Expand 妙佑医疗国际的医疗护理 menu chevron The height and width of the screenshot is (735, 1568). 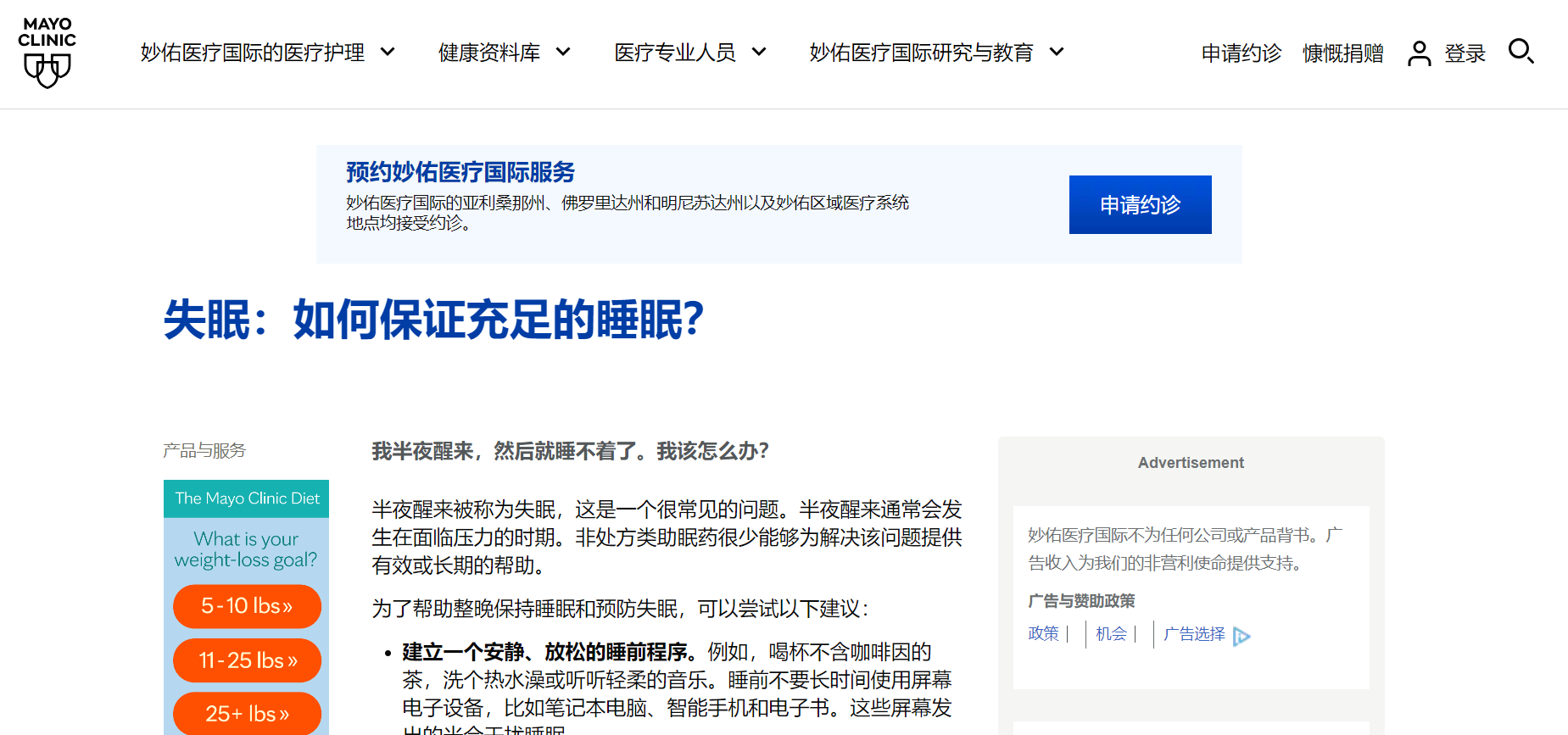pos(388,53)
